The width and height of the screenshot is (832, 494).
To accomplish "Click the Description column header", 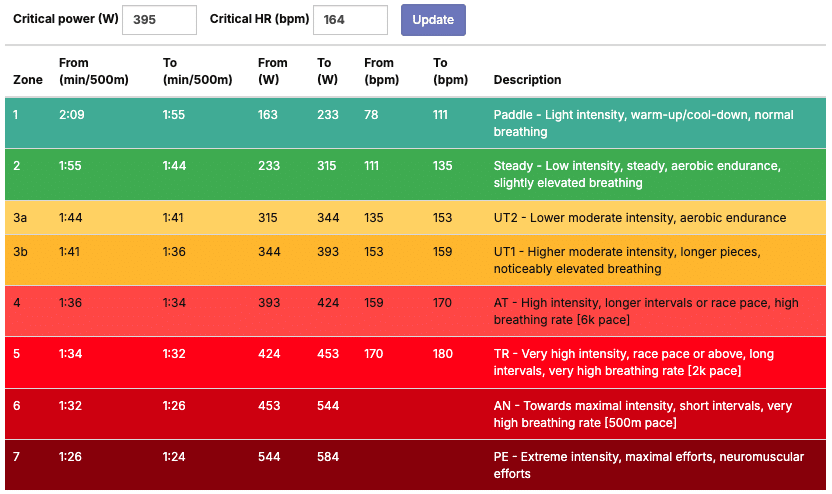I will click(x=527, y=80).
